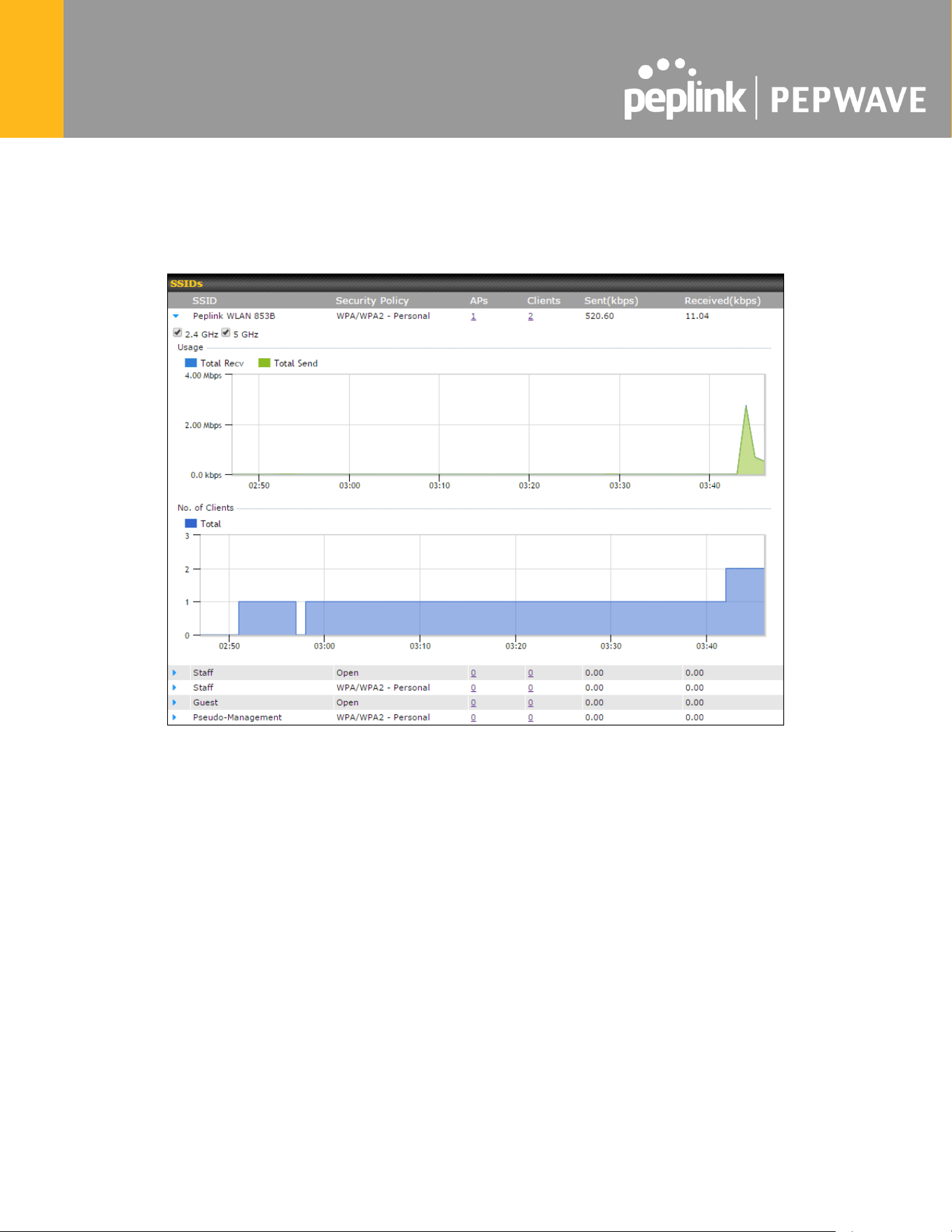Click the Clients column header
This screenshot has width=952, height=1232.
[x=544, y=301]
